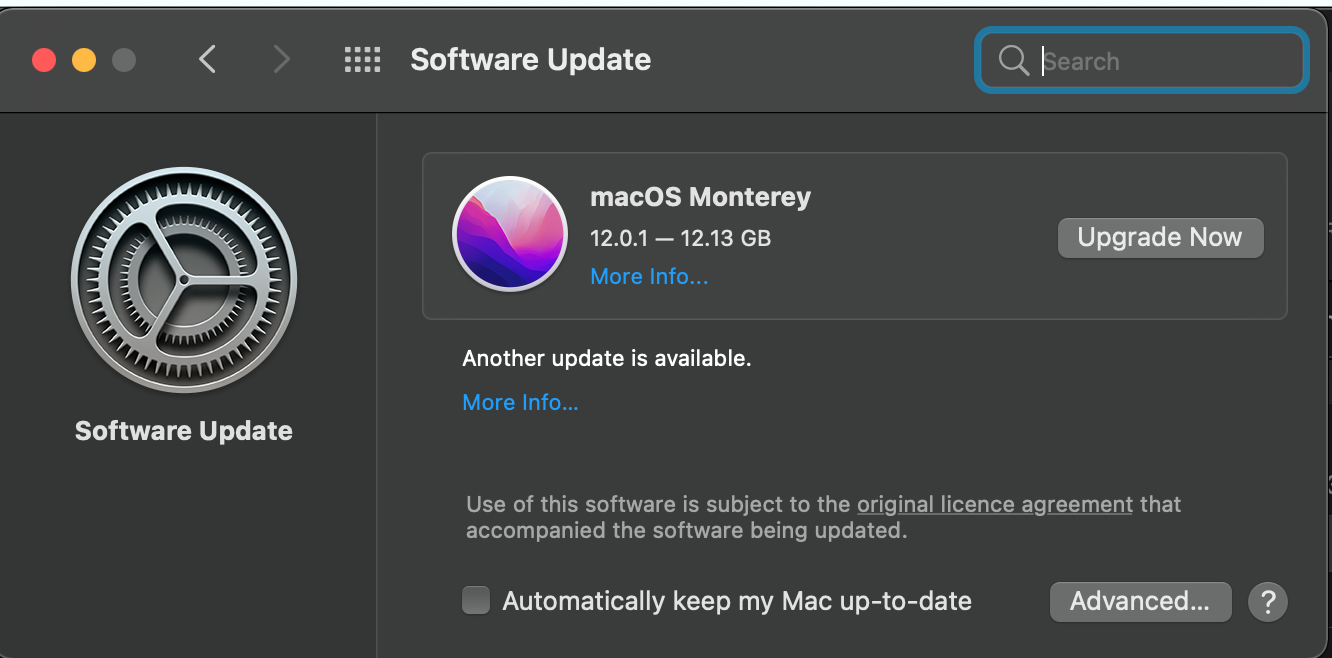Open More Info under macOS Monterey
The image size is (1332, 658).
pos(649,277)
